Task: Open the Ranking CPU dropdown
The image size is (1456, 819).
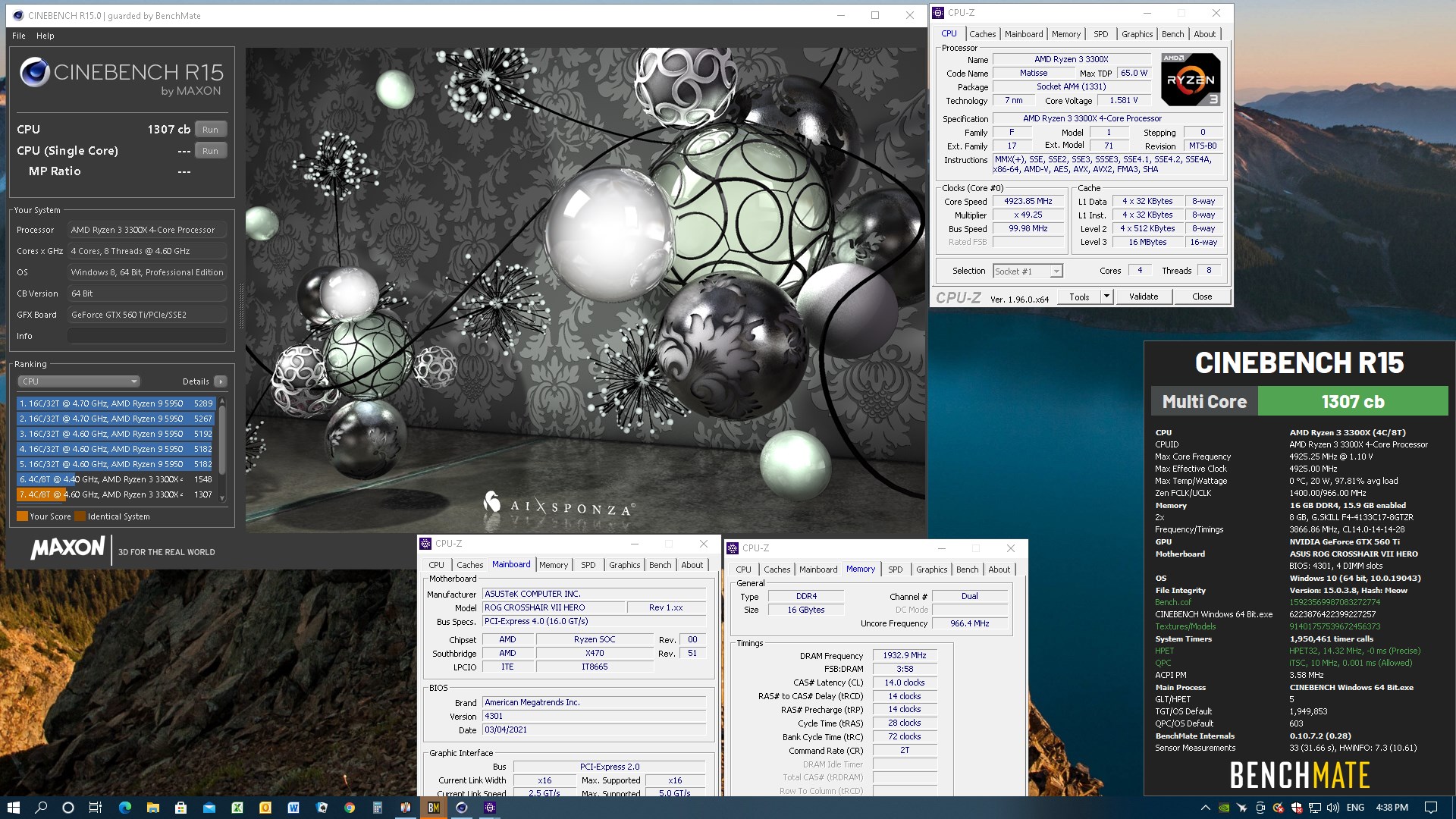Action: pyautogui.click(x=79, y=381)
